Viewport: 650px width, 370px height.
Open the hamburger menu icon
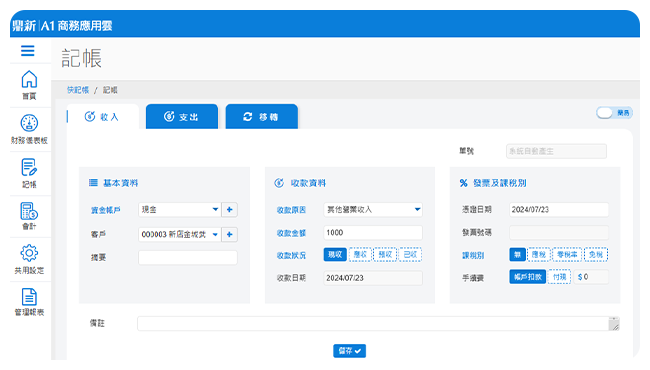click(28, 51)
